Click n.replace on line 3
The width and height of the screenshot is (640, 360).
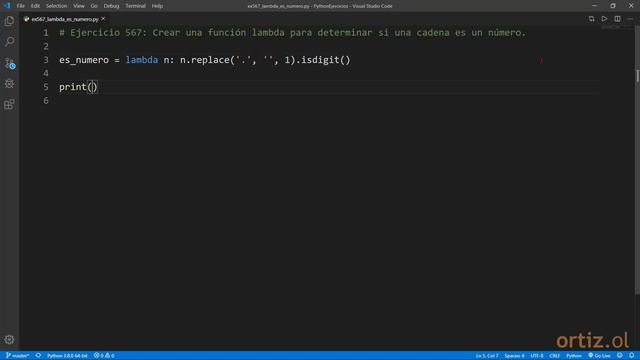point(205,60)
